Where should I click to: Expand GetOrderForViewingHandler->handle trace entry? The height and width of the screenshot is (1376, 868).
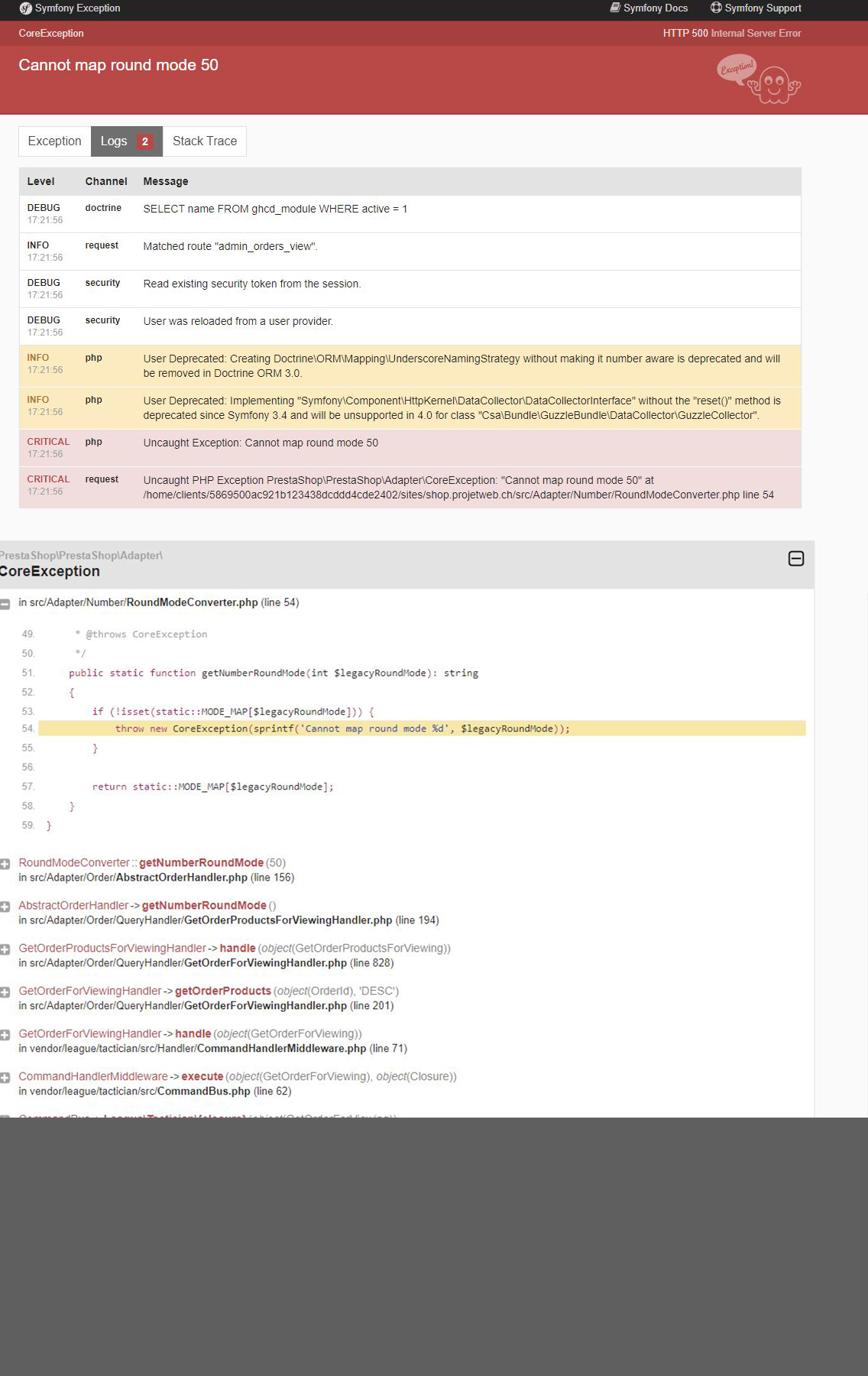tap(5, 1035)
